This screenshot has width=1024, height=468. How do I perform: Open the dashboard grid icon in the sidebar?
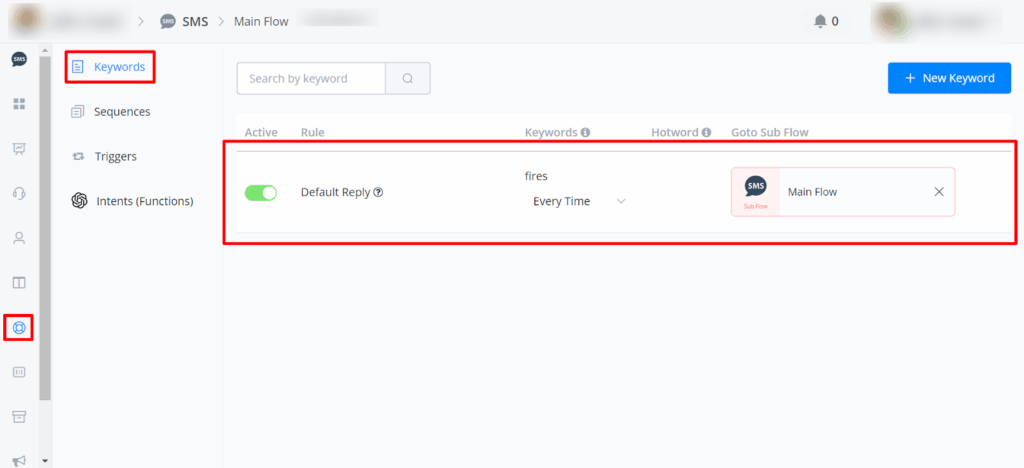(x=19, y=104)
